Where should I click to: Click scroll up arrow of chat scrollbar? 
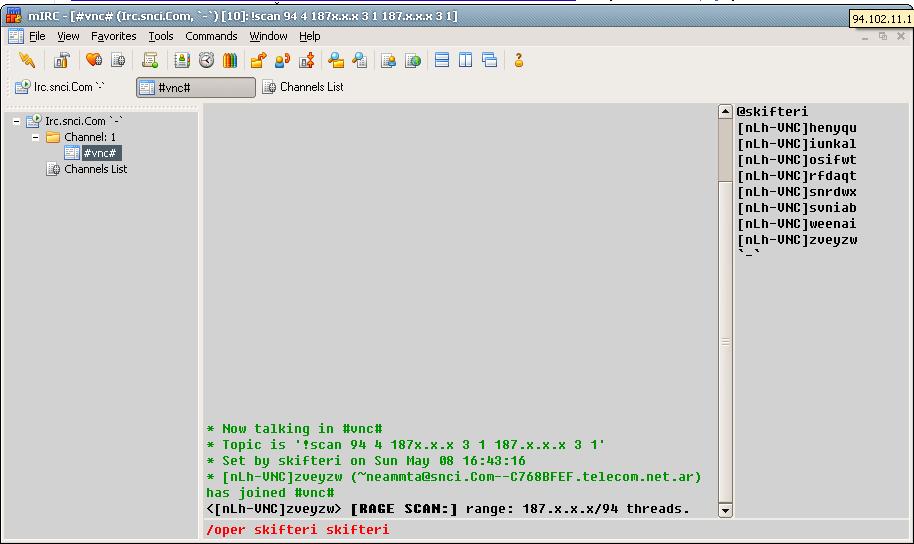tap(725, 111)
